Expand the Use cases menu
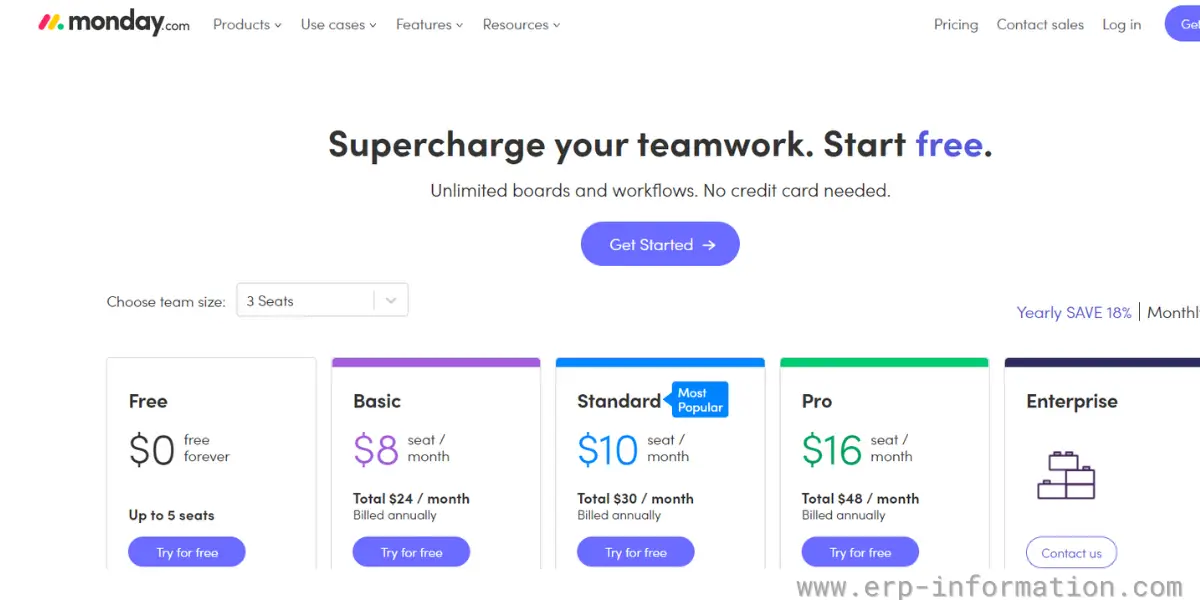The height and width of the screenshot is (600, 1200). 338,24
